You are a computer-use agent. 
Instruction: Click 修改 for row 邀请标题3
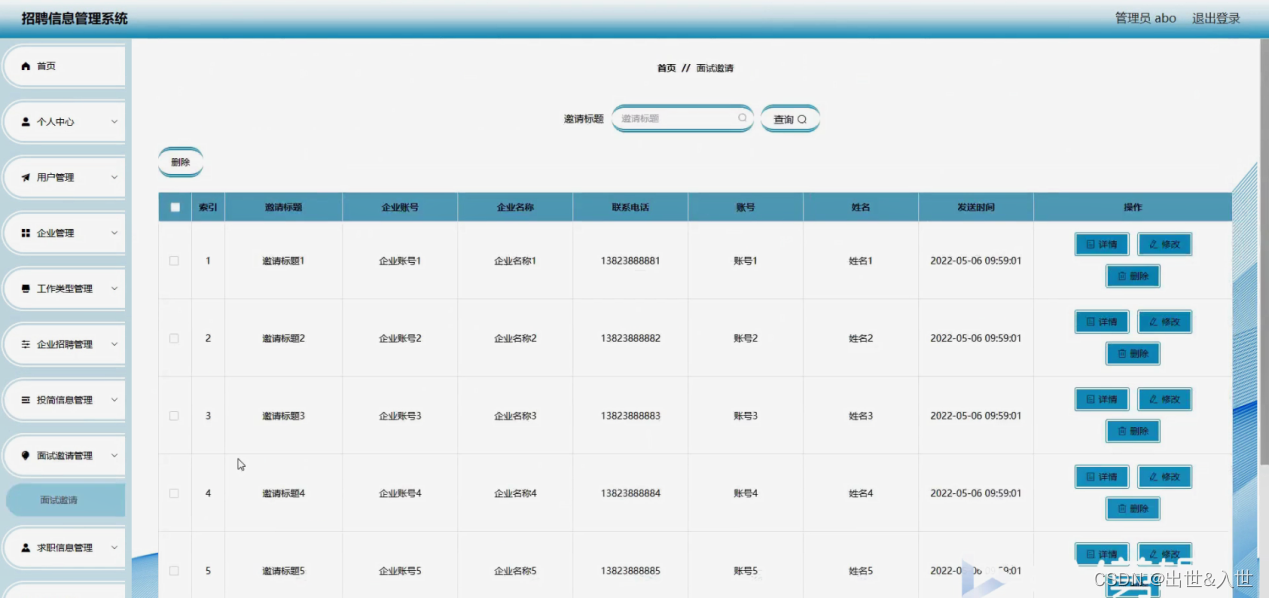[x=1165, y=399]
